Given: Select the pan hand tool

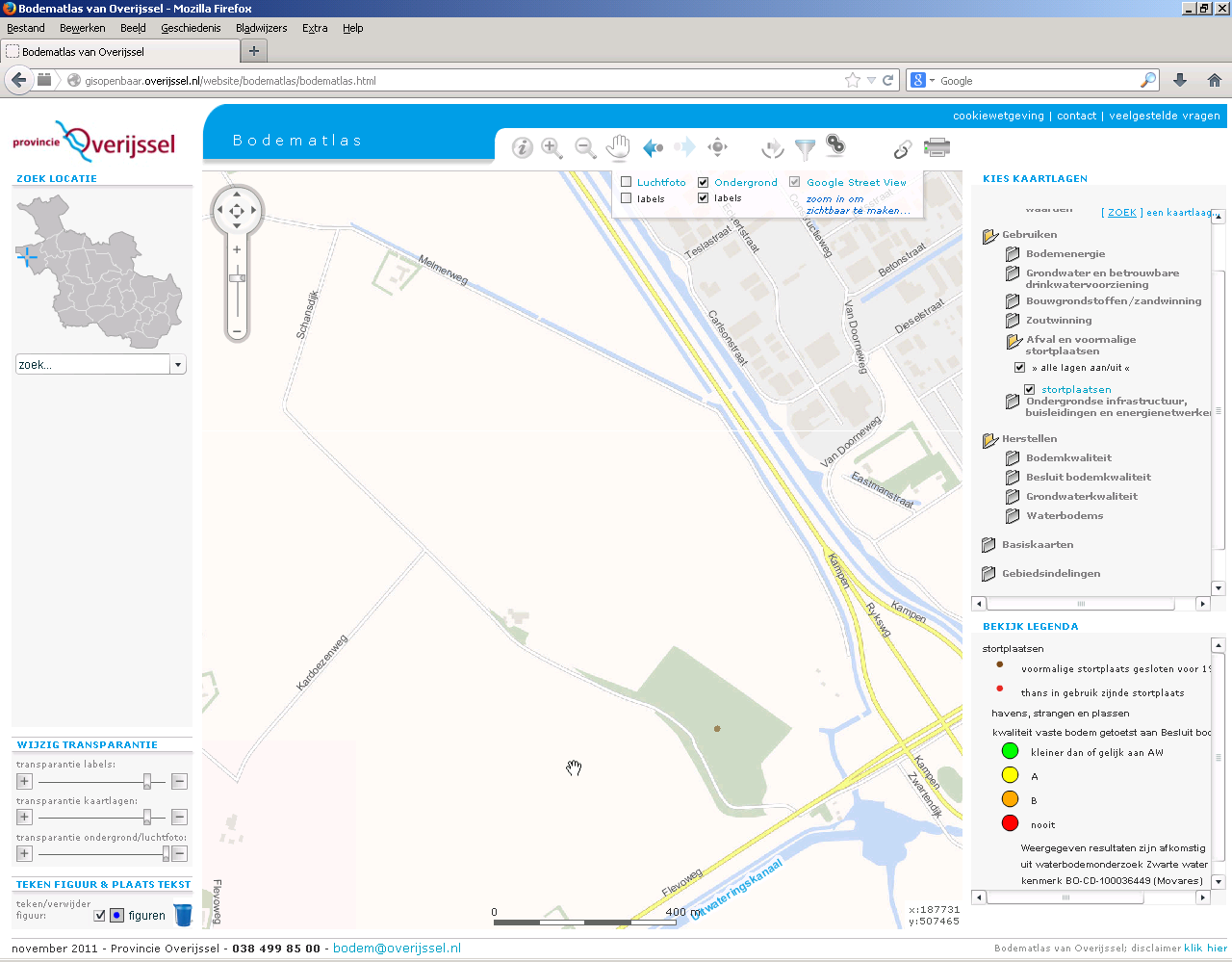Looking at the screenshot, I should [x=617, y=147].
